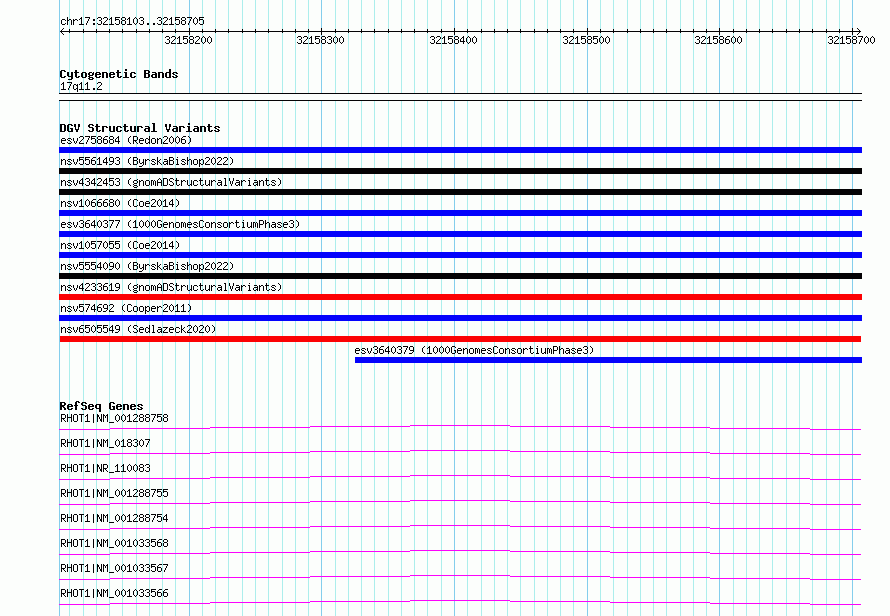Select nsv1066680 (Coe2014) label
This screenshot has width=890, height=616.
120,203
